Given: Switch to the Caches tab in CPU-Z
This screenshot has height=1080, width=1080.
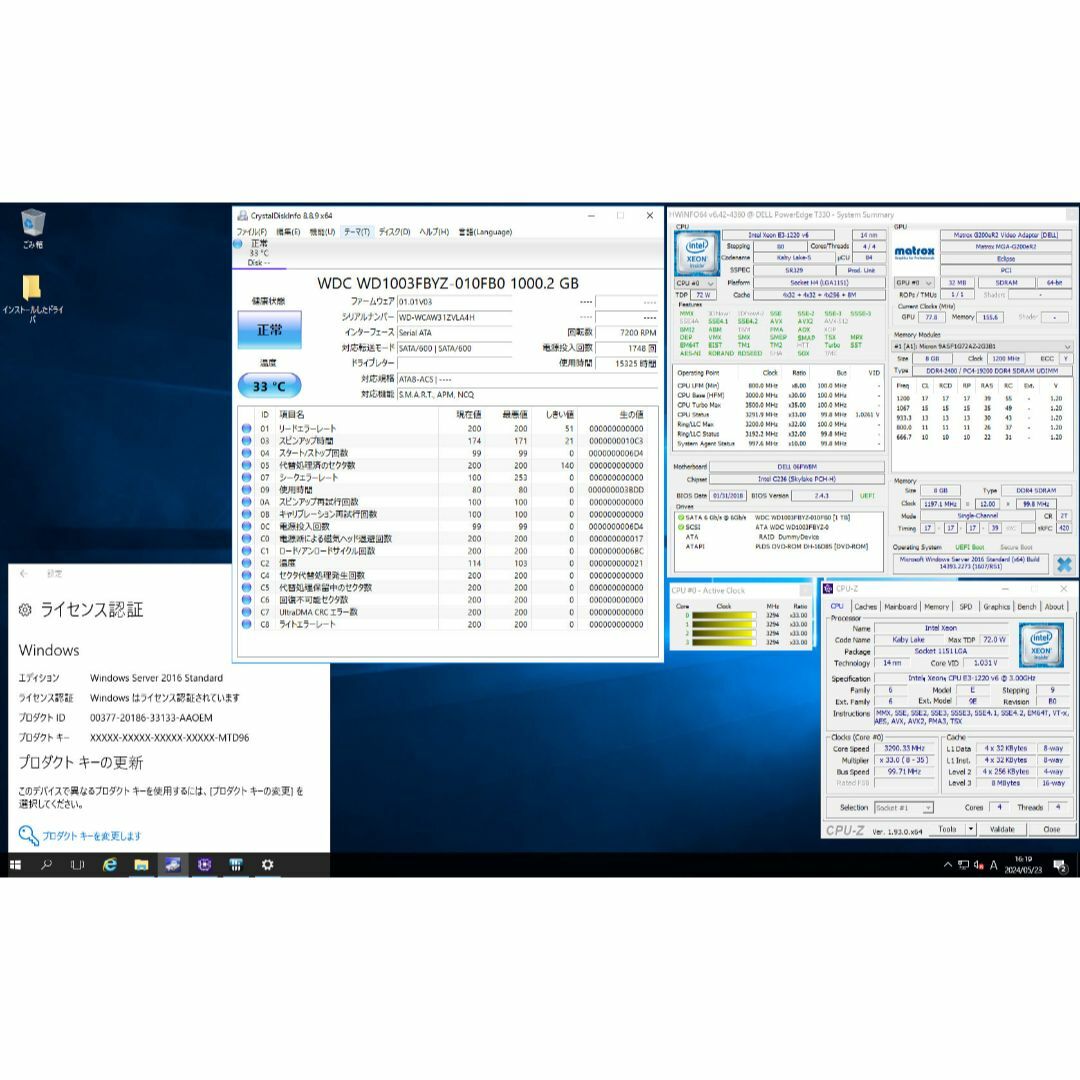Looking at the screenshot, I should tap(865, 607).
